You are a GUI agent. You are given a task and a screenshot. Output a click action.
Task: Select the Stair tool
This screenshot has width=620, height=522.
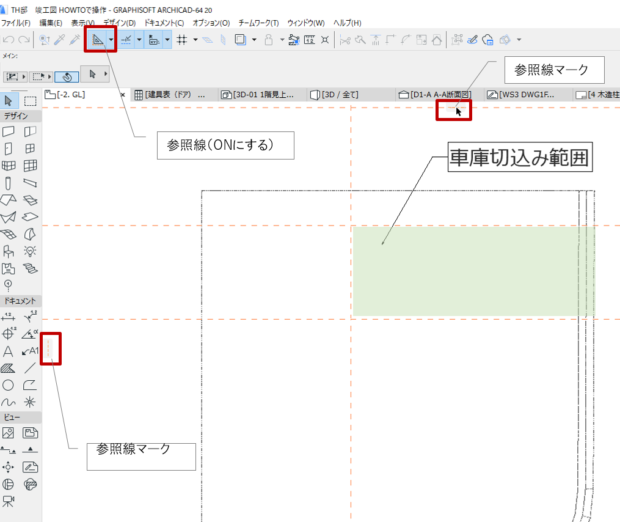30,269
